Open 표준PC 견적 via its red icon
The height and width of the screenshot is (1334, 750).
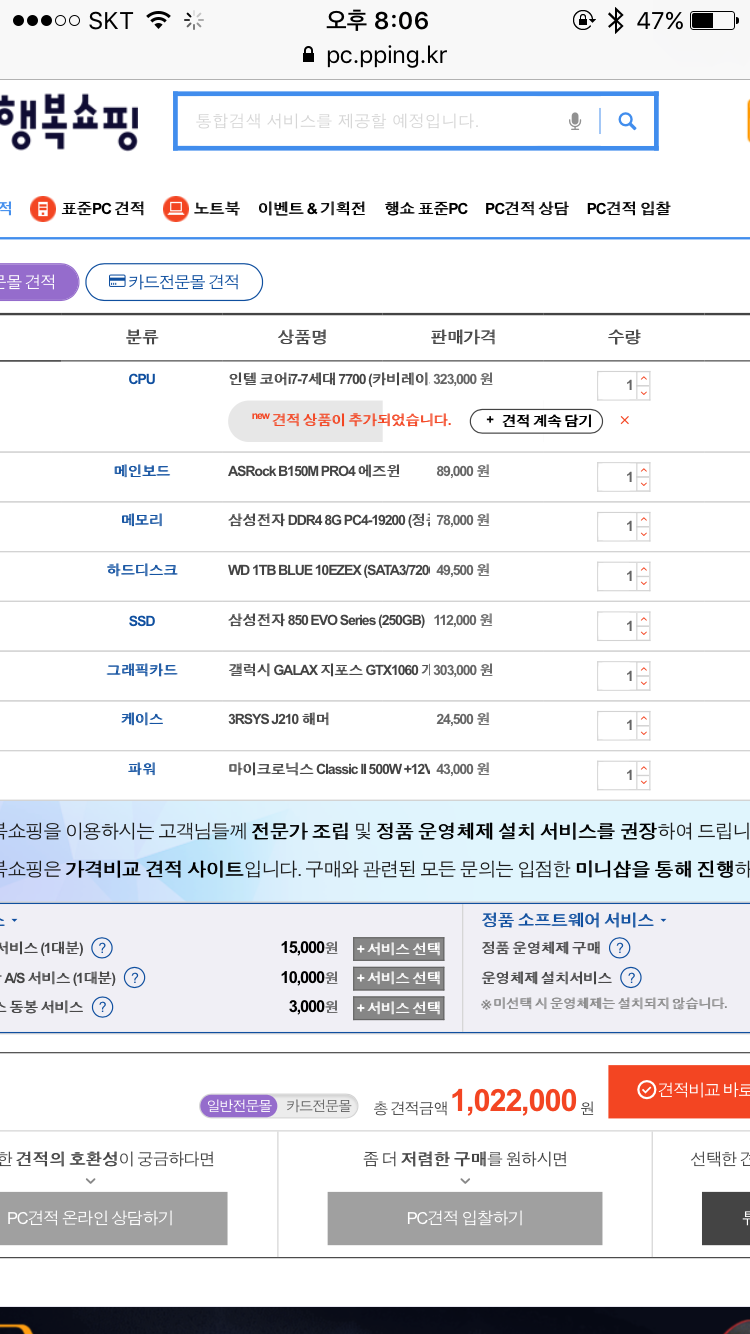pos(42,209)
